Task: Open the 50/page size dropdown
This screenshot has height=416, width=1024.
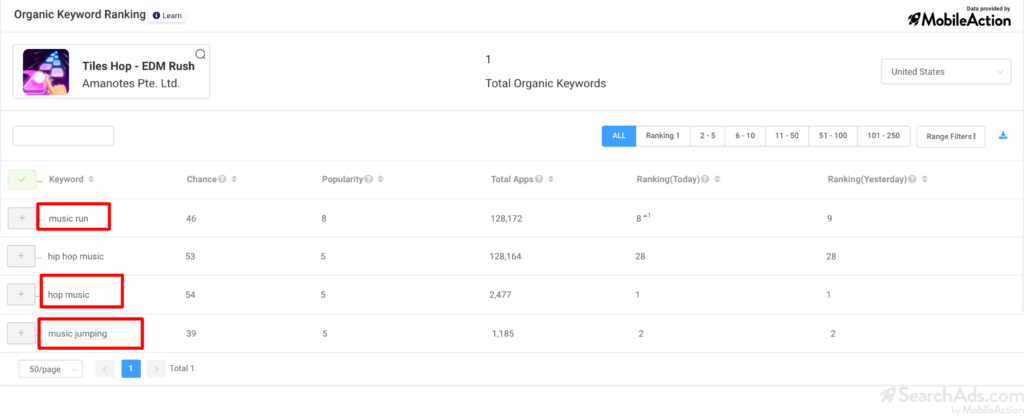Action: pos(51,369)
